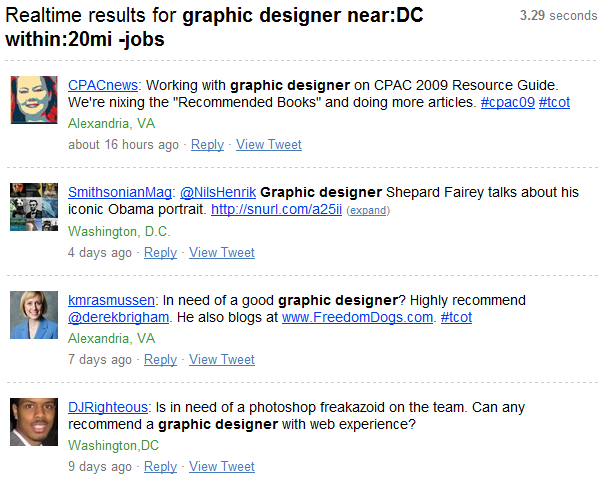599x478 pixels.
Task: Visit the @derekbrigham mention
Action: click(x=118, y=318)
